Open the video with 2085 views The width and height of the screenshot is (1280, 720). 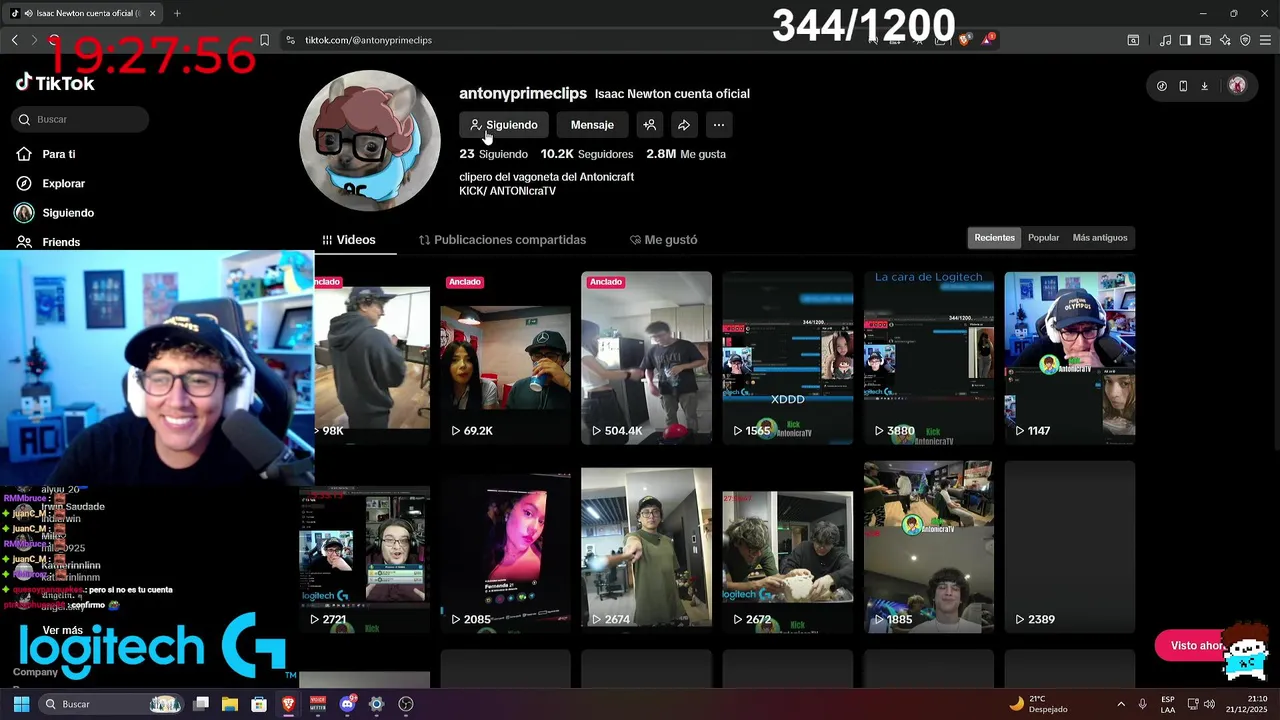coord(506,547)
